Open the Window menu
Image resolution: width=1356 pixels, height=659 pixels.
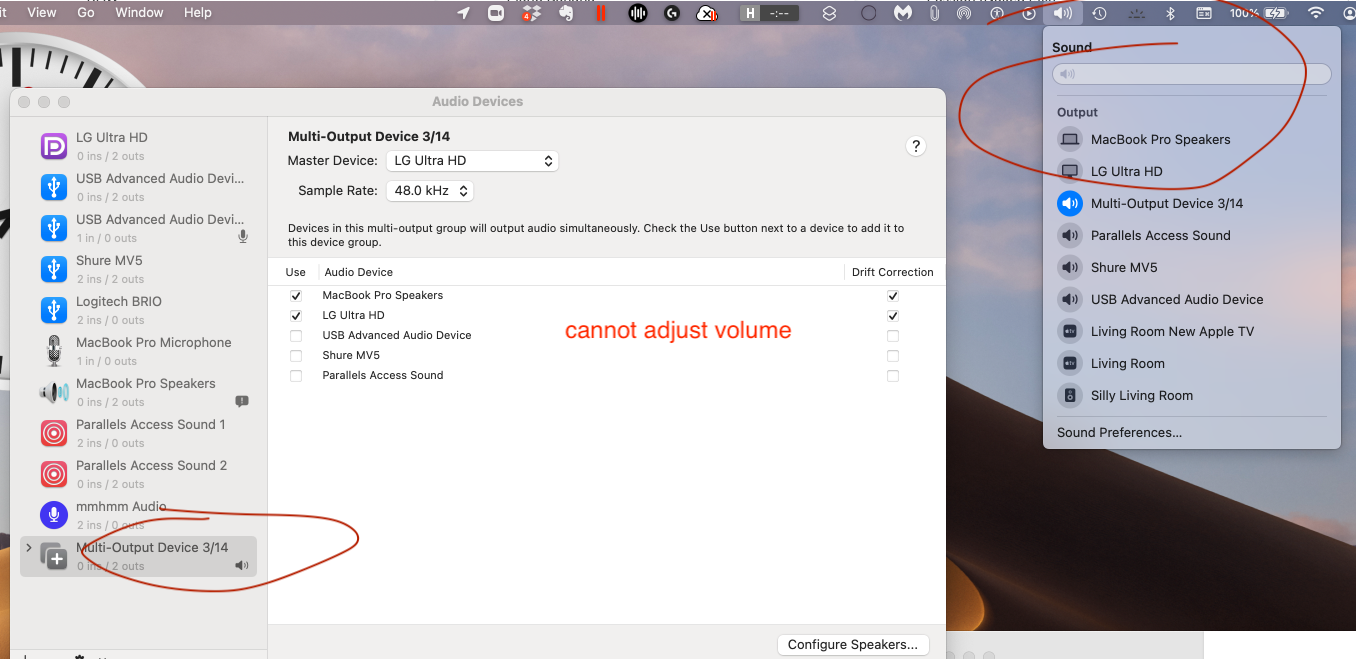pos(139,12)
